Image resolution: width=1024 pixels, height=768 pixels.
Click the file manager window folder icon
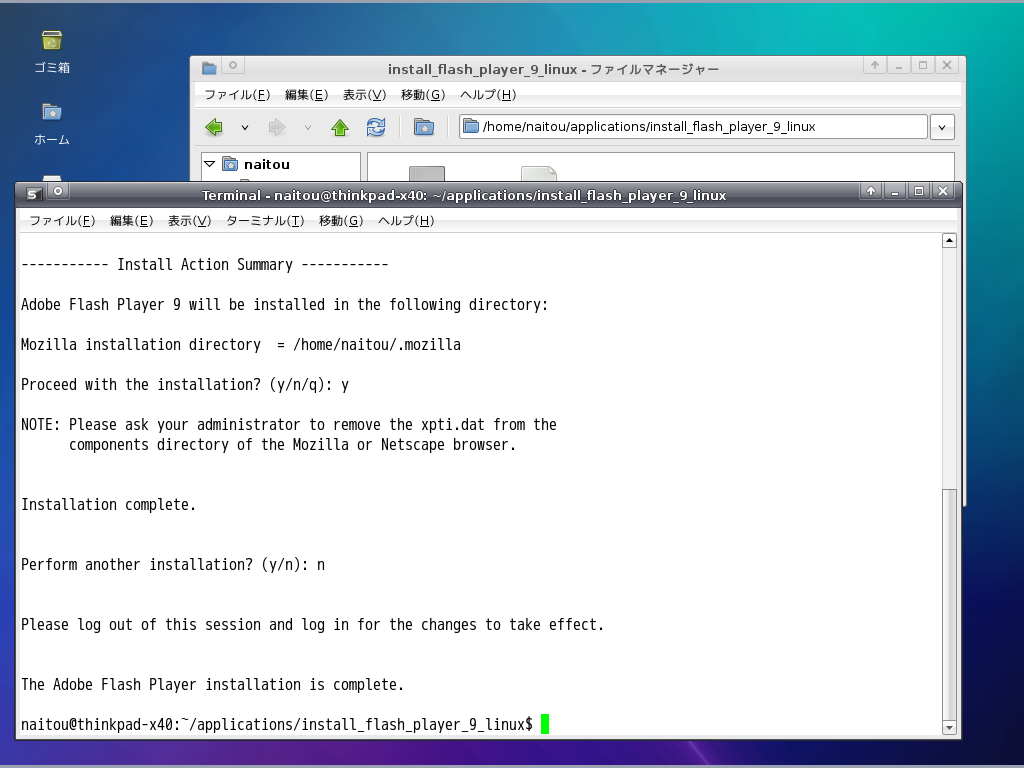[209, 67]
